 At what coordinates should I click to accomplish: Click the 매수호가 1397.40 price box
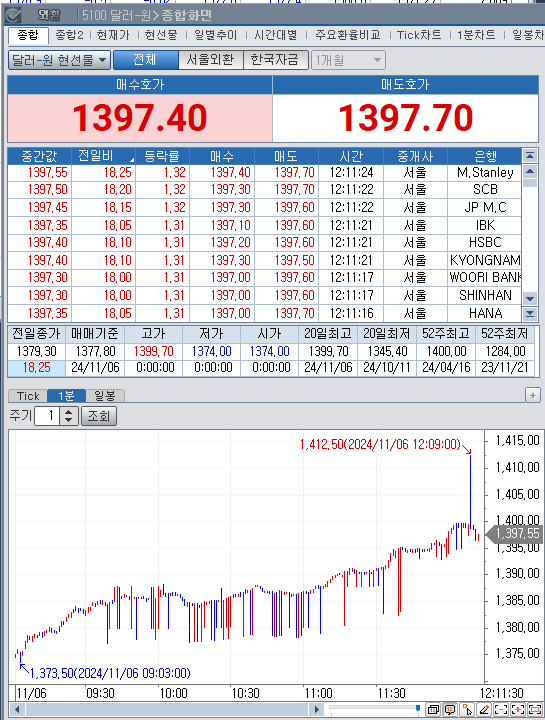(140, 118)
